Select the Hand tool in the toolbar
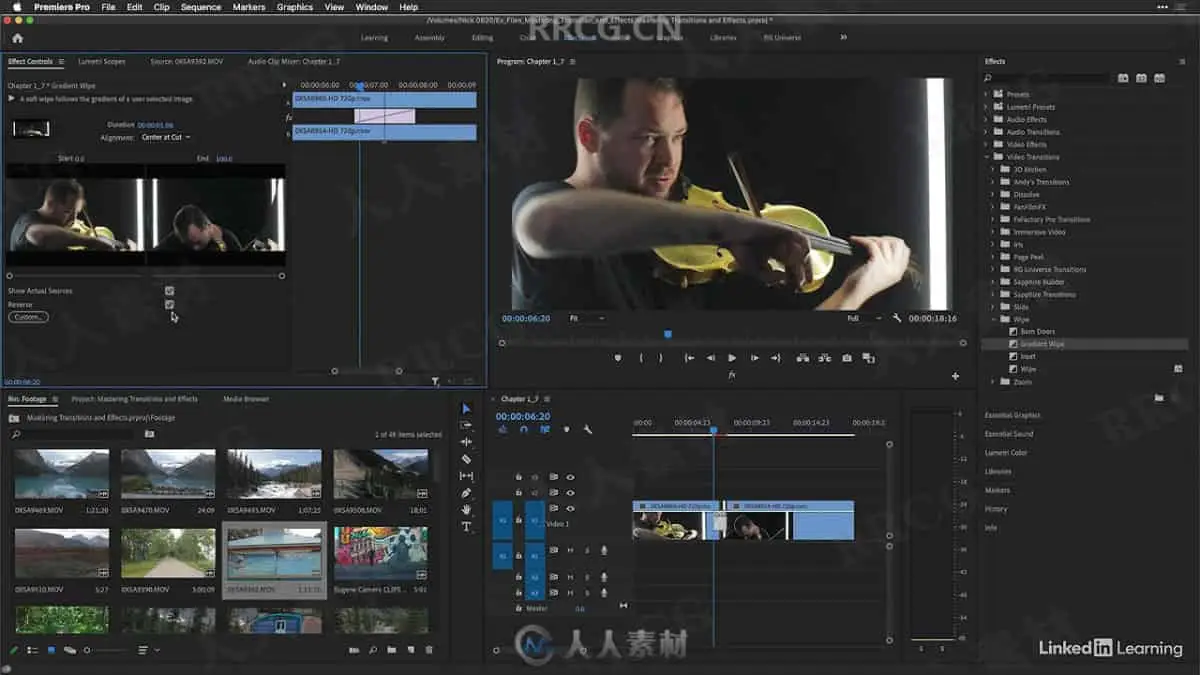 tap(466, 510)
